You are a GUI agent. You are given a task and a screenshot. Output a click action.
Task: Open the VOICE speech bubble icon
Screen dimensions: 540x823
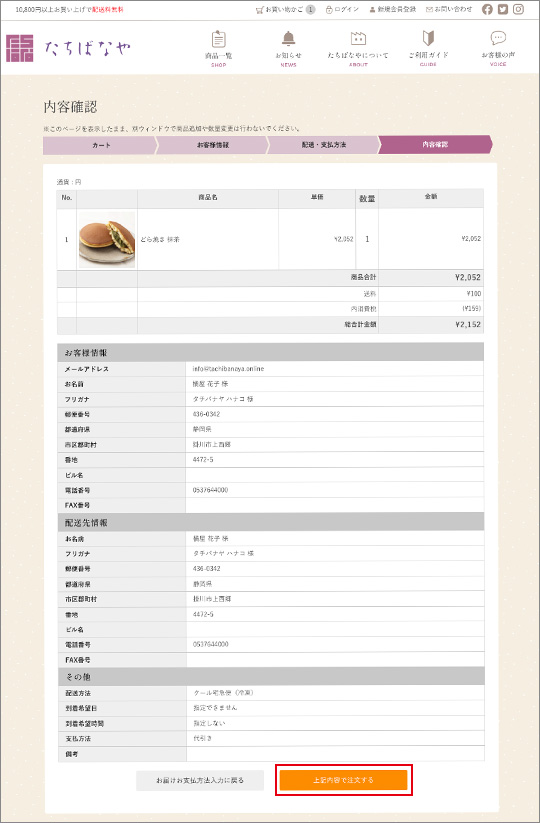click(x=498, y=38)
